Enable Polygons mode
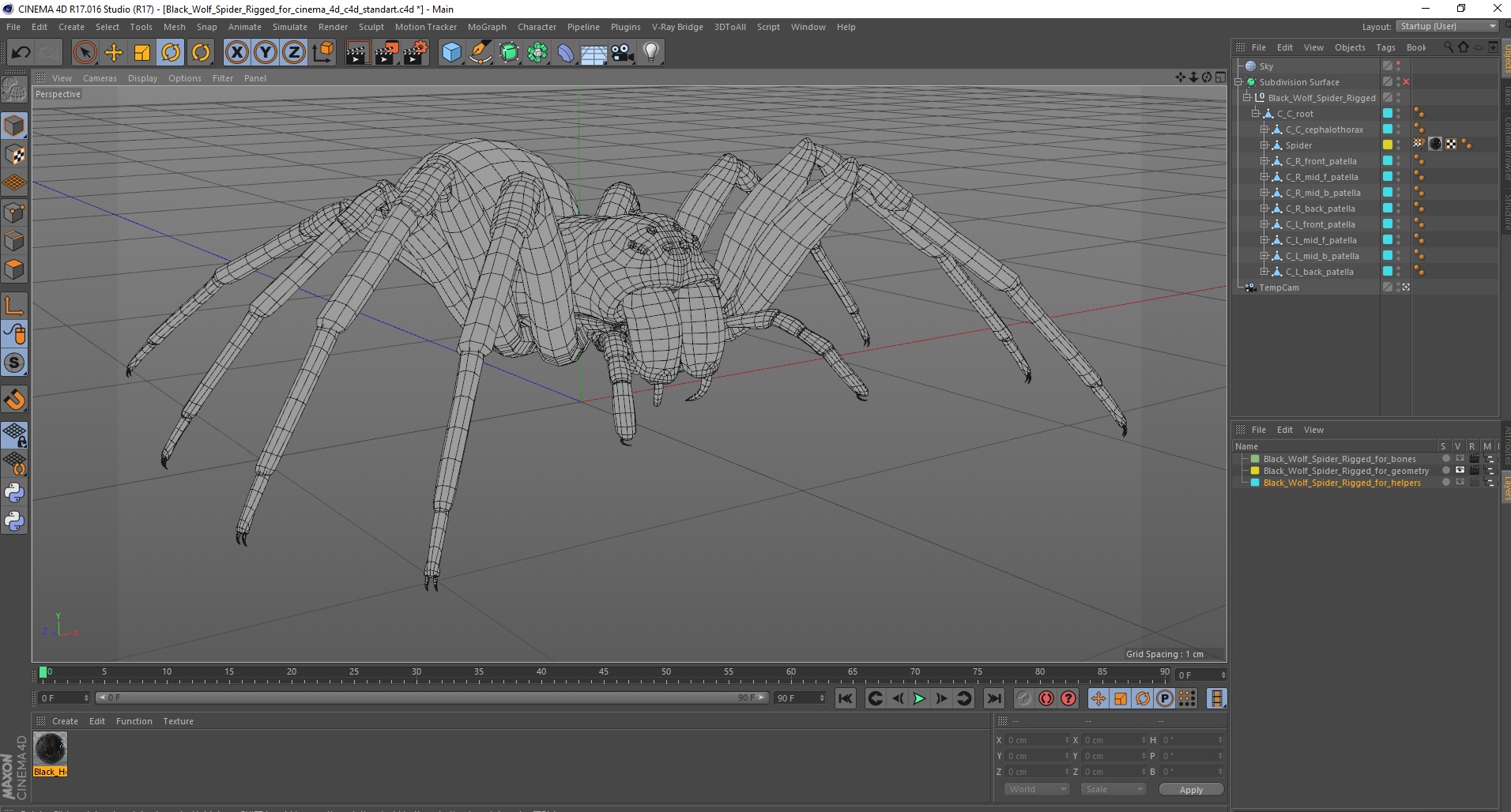Screen dimensions: 1511x812 [14, 269]
